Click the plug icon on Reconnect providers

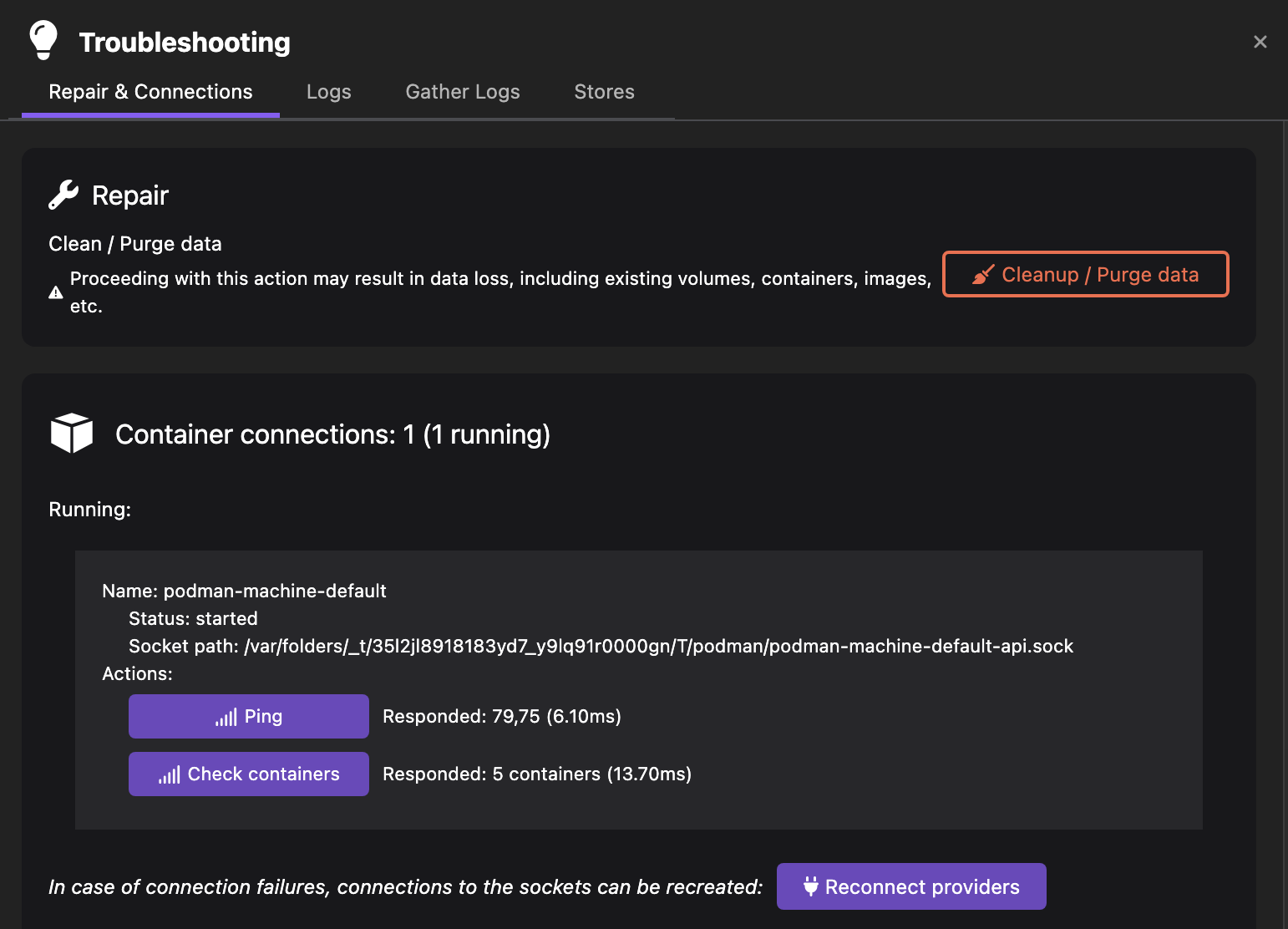[x=810, y=886]
